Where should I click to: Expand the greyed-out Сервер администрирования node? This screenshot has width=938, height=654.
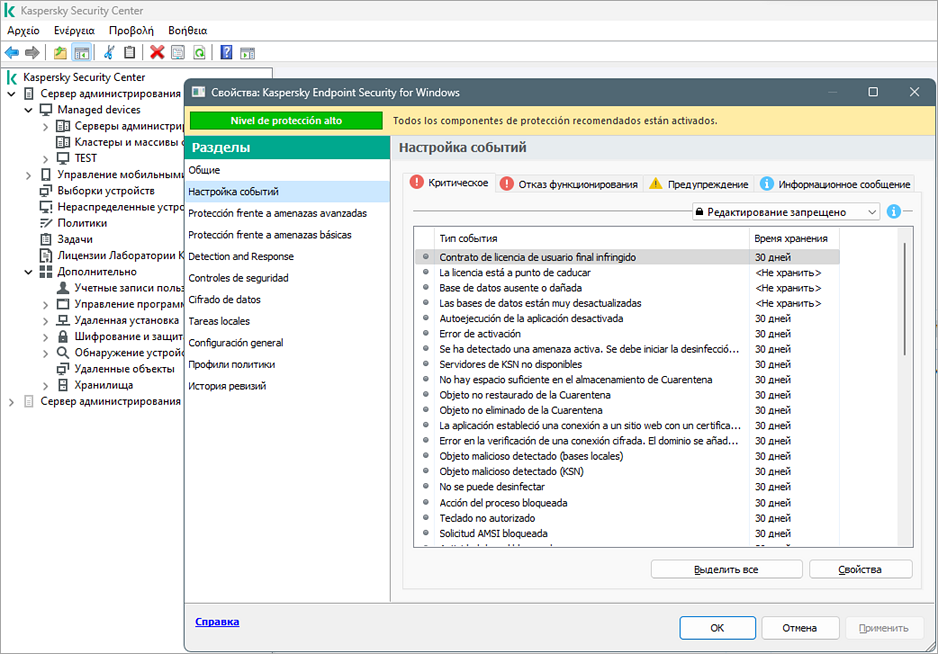11,401
